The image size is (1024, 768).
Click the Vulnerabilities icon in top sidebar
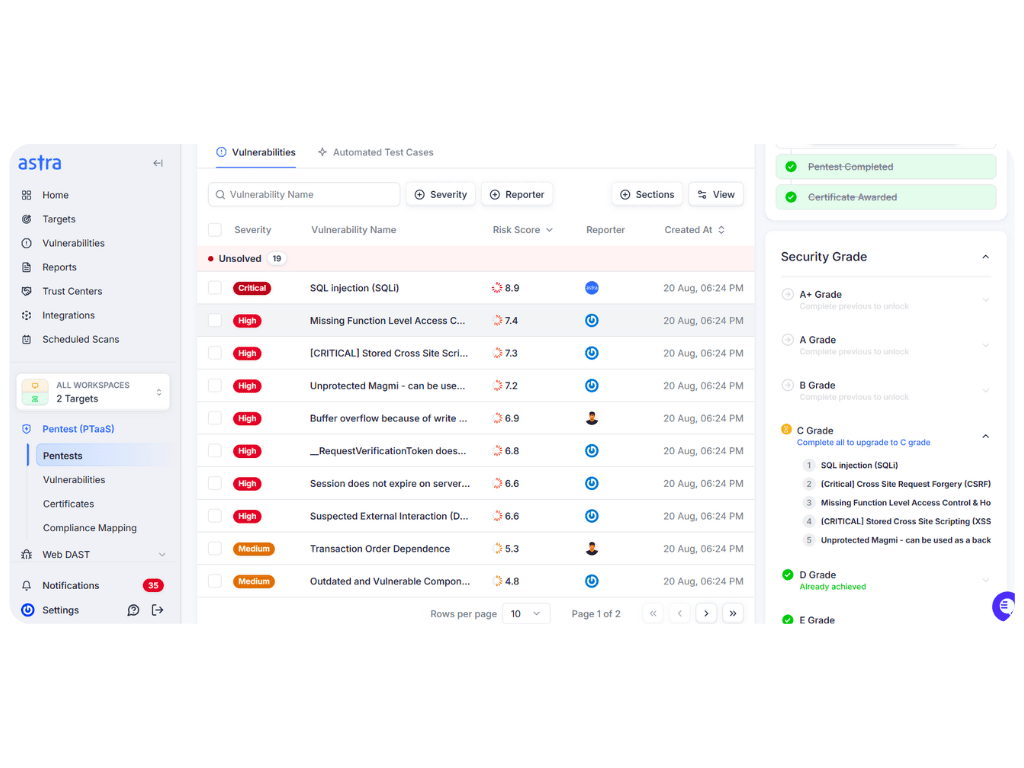(27, 244)
